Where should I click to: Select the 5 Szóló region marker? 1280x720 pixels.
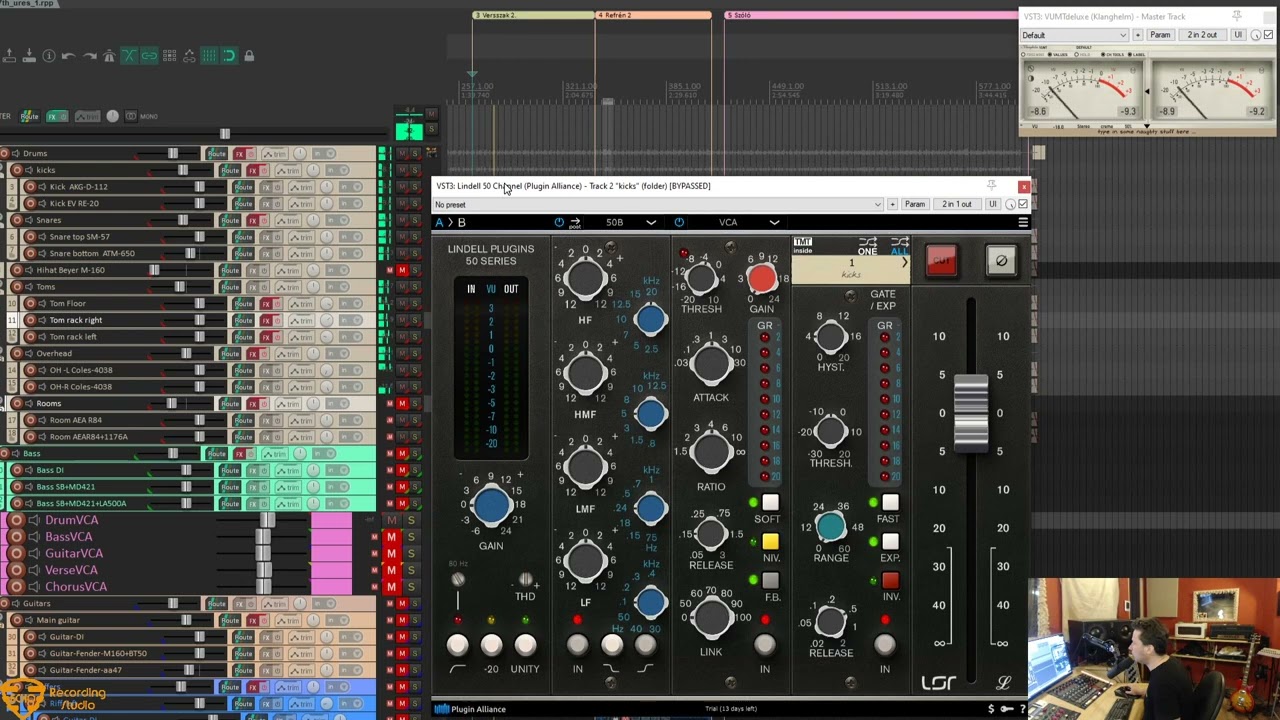[871, 15]
